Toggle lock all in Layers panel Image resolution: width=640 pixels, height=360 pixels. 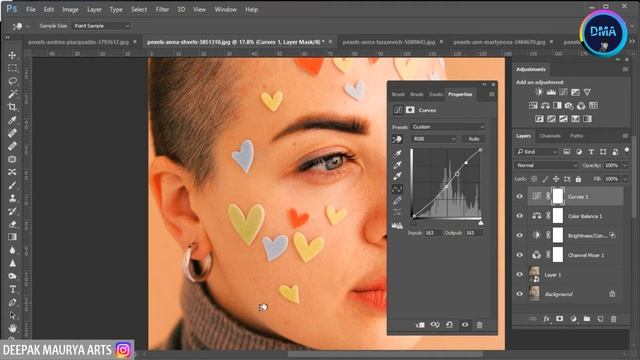click(x=578, y=179)
